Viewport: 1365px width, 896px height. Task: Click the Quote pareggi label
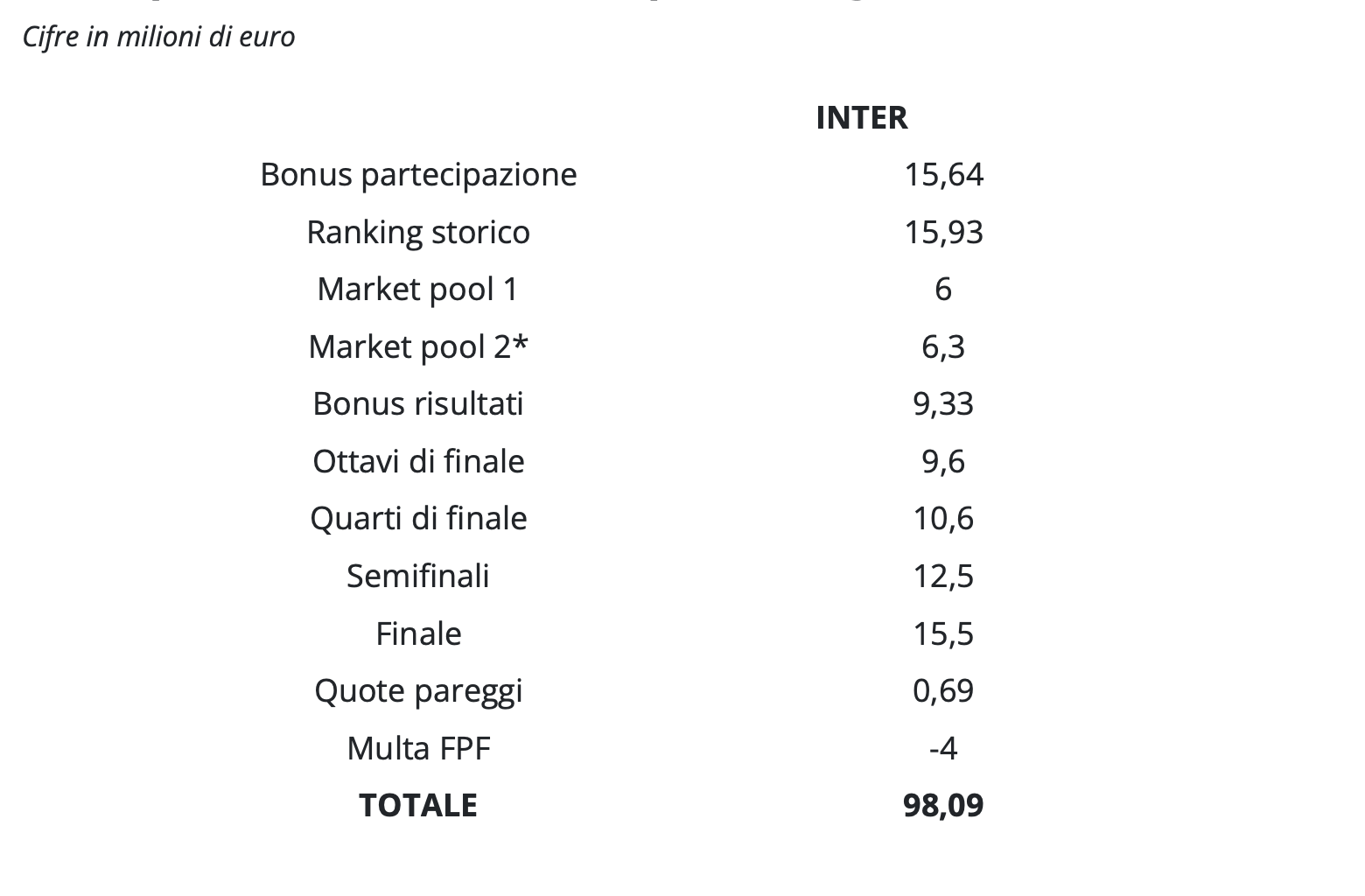point(418,691)
